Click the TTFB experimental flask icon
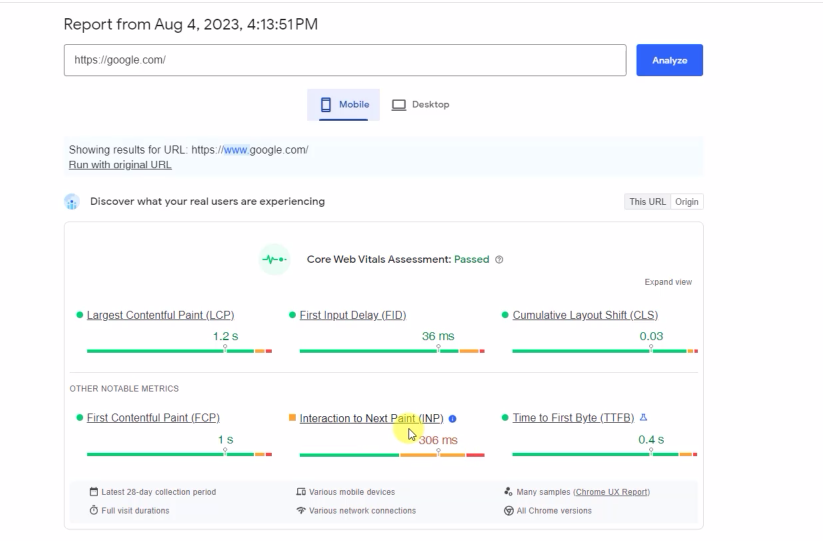Screen dimensions: 823x541 click(643, 418)
